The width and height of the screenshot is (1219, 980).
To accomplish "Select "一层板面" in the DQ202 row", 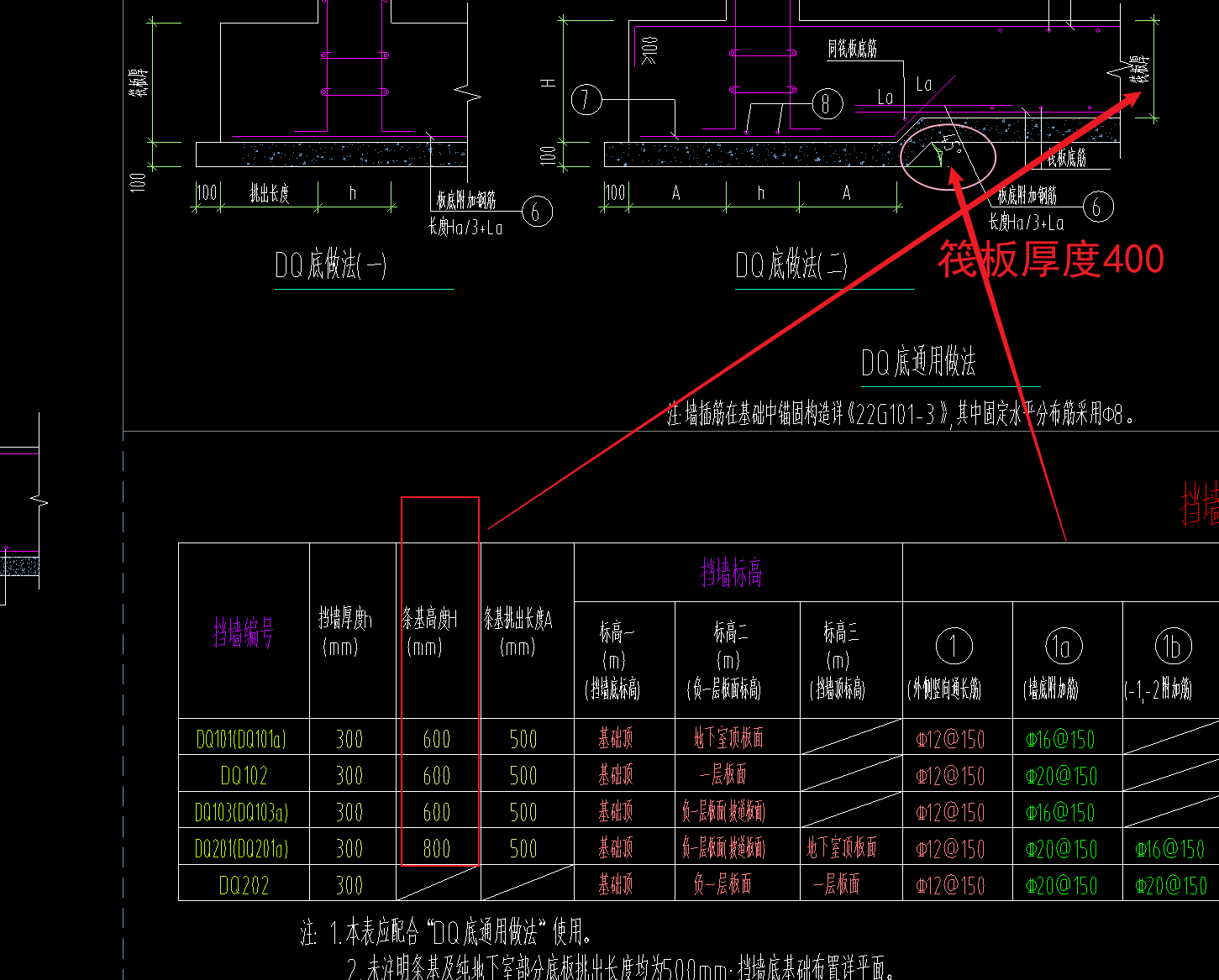I will [836, 884].
